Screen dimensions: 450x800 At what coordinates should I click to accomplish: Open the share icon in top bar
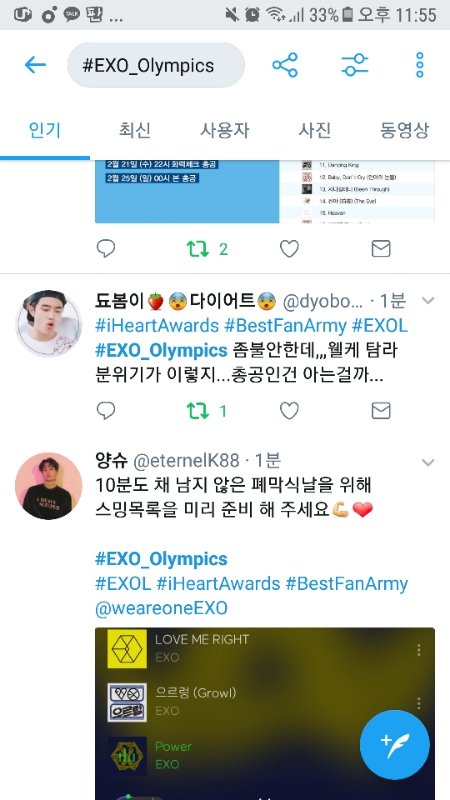[x=285, y=65]
